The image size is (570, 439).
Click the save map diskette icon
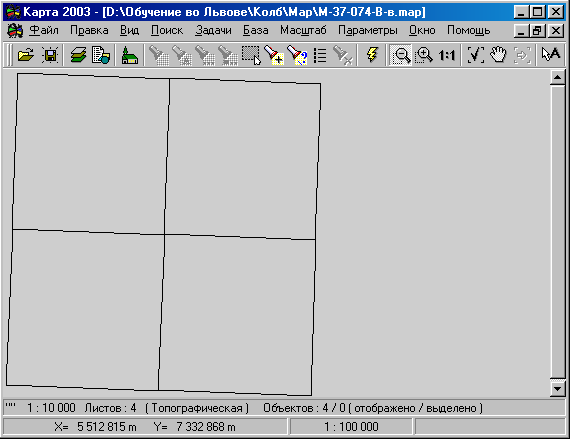pos(50,55)
